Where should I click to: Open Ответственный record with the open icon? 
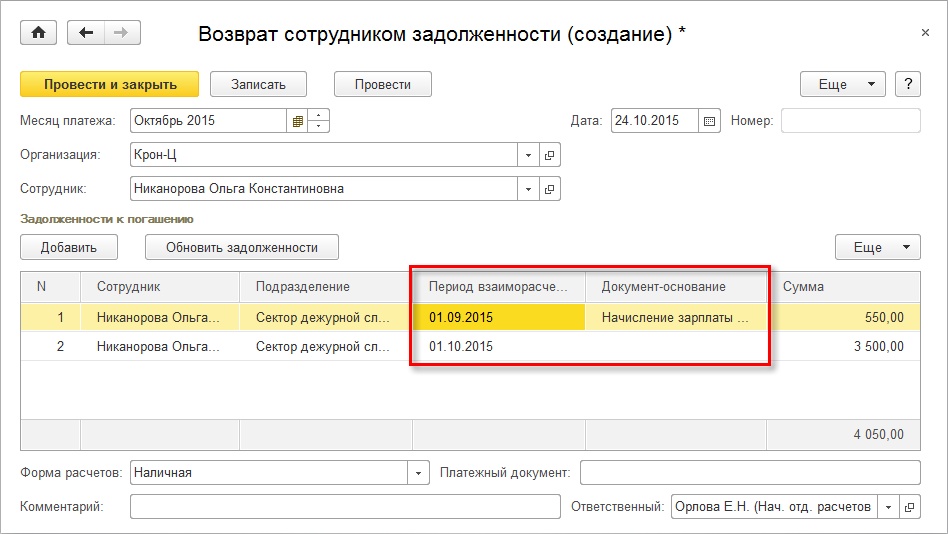[910, 507]
